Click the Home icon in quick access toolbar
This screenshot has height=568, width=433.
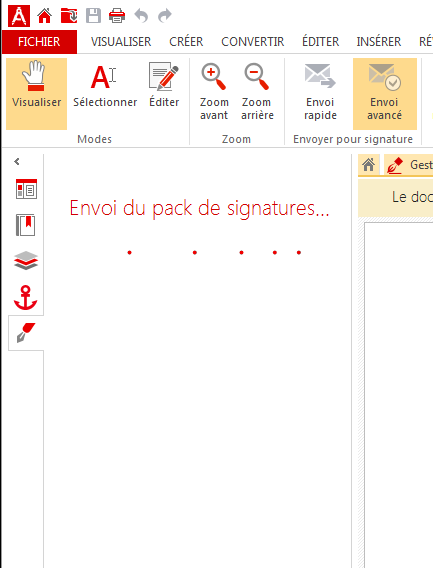[45, 16]
